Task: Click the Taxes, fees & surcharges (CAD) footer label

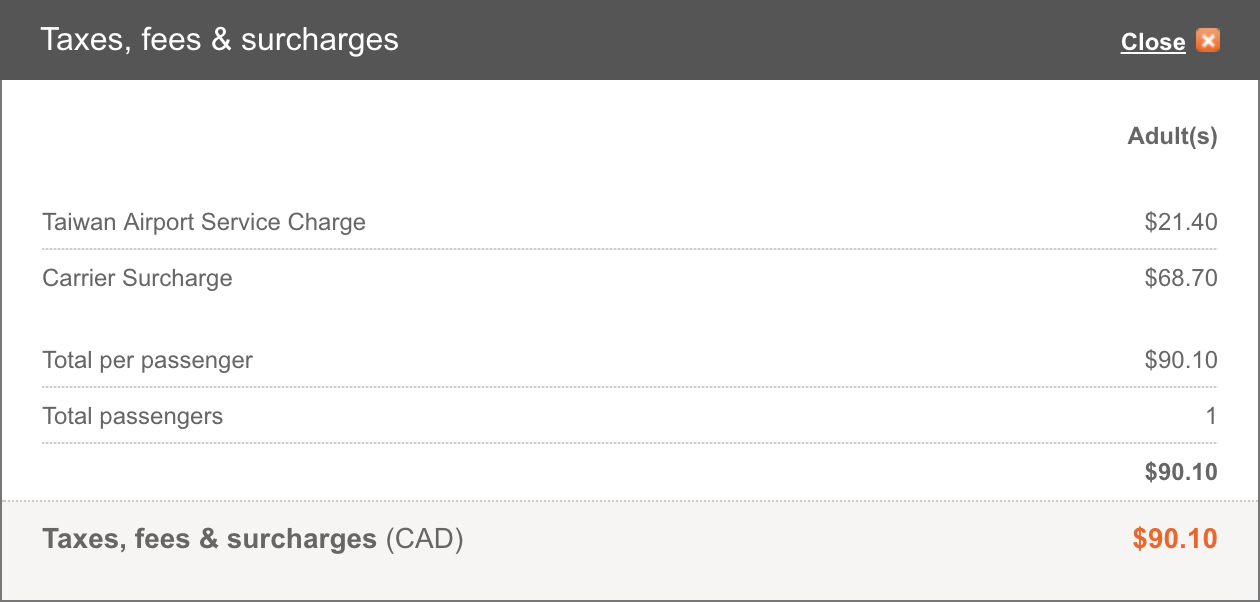Action: point(253,540)
